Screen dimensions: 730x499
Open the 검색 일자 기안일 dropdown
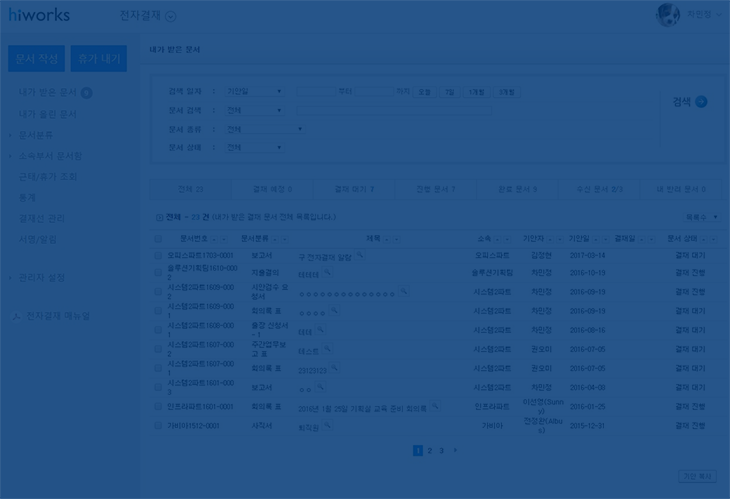tap(254, 92)
